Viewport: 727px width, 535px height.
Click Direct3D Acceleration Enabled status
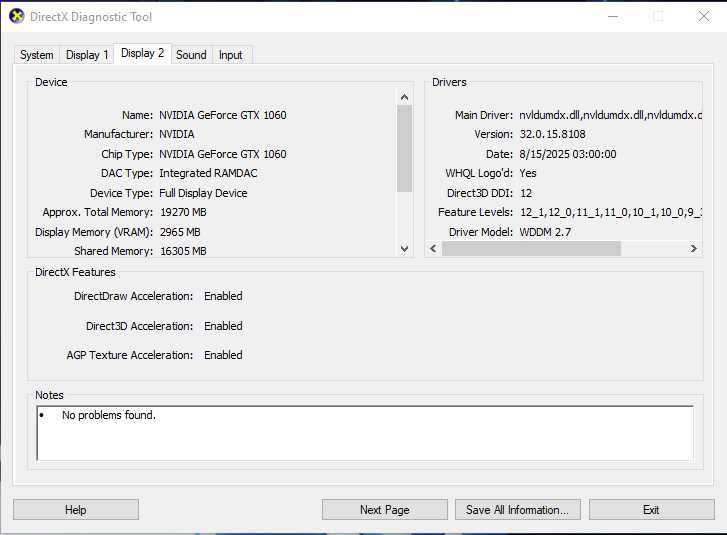tap(223, 326)
